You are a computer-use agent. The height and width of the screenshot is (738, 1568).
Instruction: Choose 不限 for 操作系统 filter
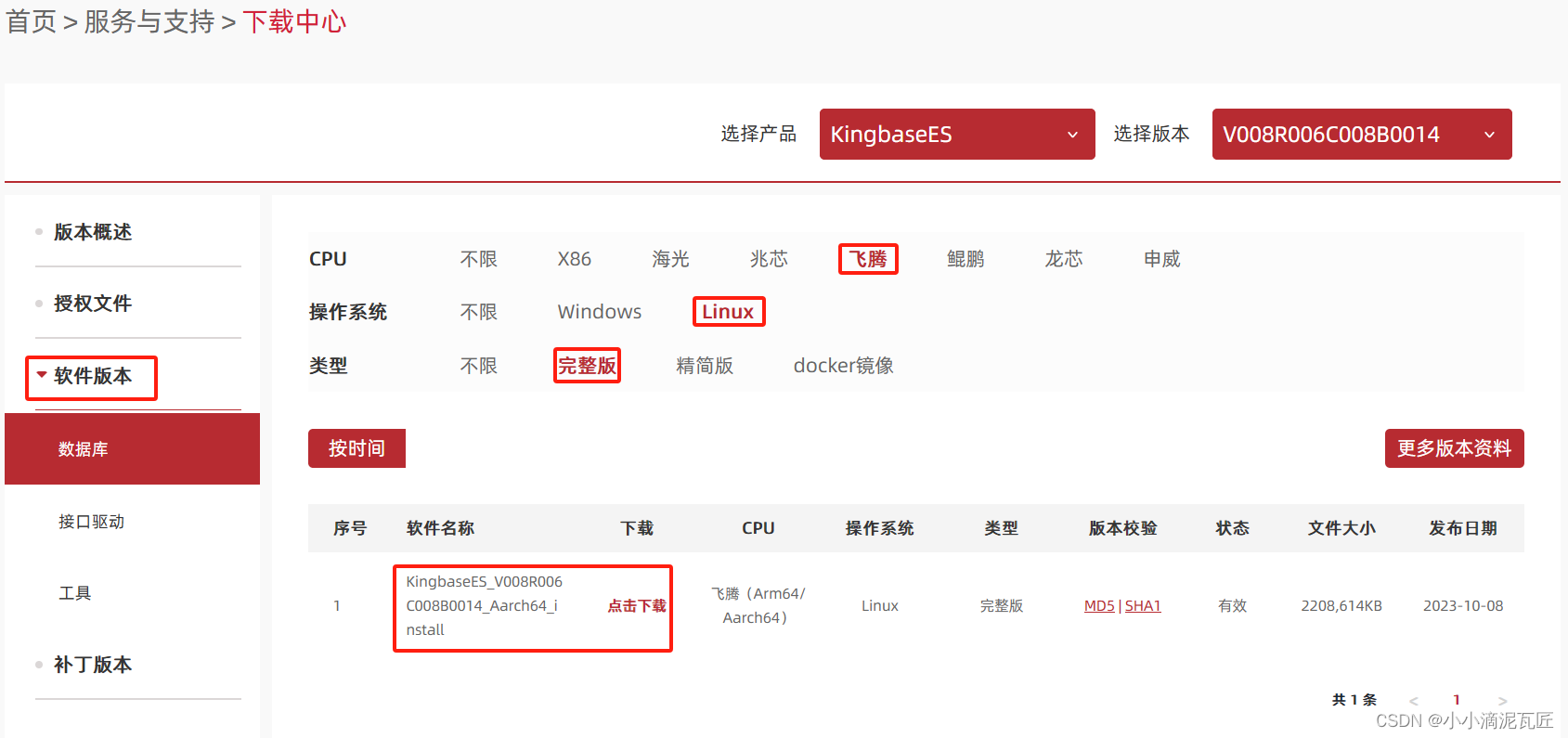pos(479,312)
